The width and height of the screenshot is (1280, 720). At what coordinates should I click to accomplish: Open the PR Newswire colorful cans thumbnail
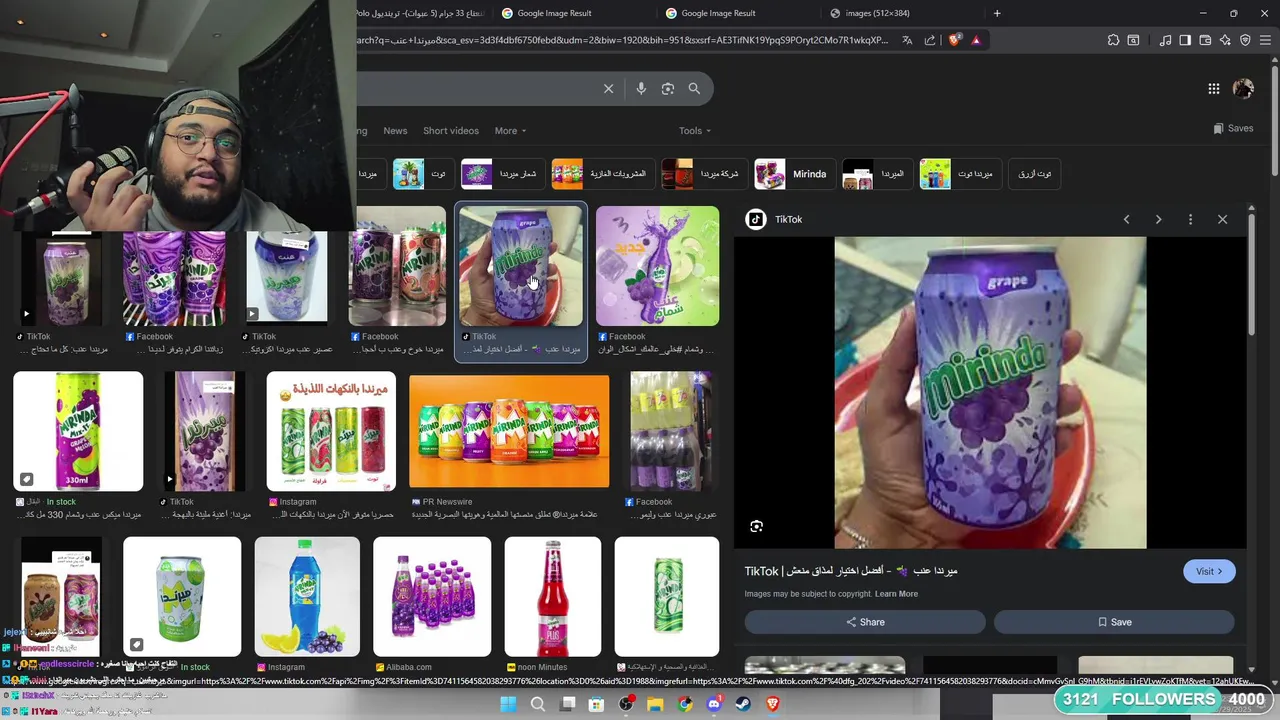coord(509,431)
